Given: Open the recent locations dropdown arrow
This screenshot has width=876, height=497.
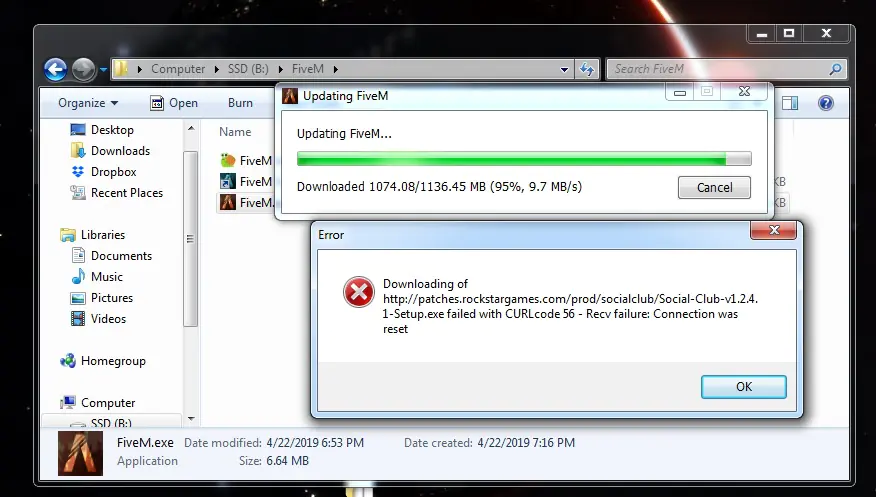Looking at the screenshot, I should point(103,70).
